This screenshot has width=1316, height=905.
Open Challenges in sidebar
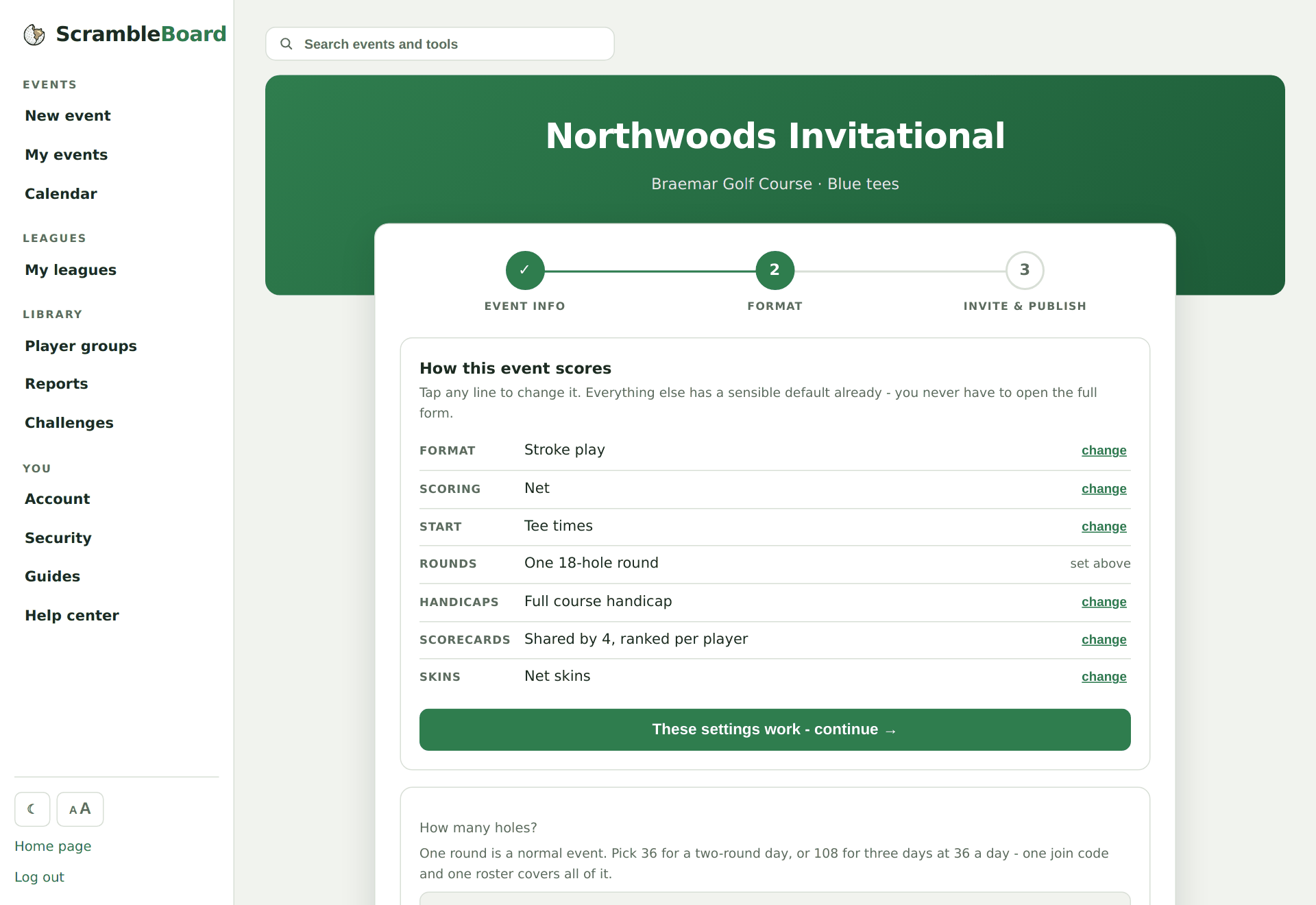[69, 423]
